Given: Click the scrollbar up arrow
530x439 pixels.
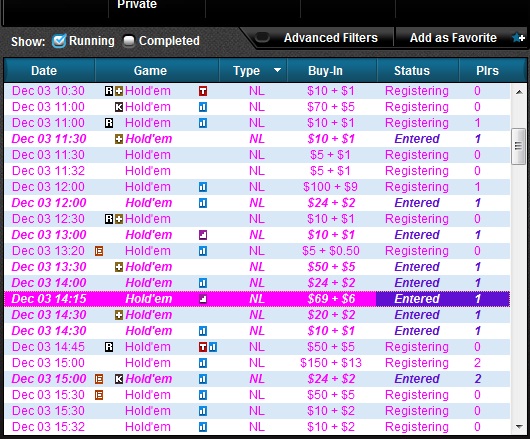Looking at the screenshot, I should [x=519, y=92].
